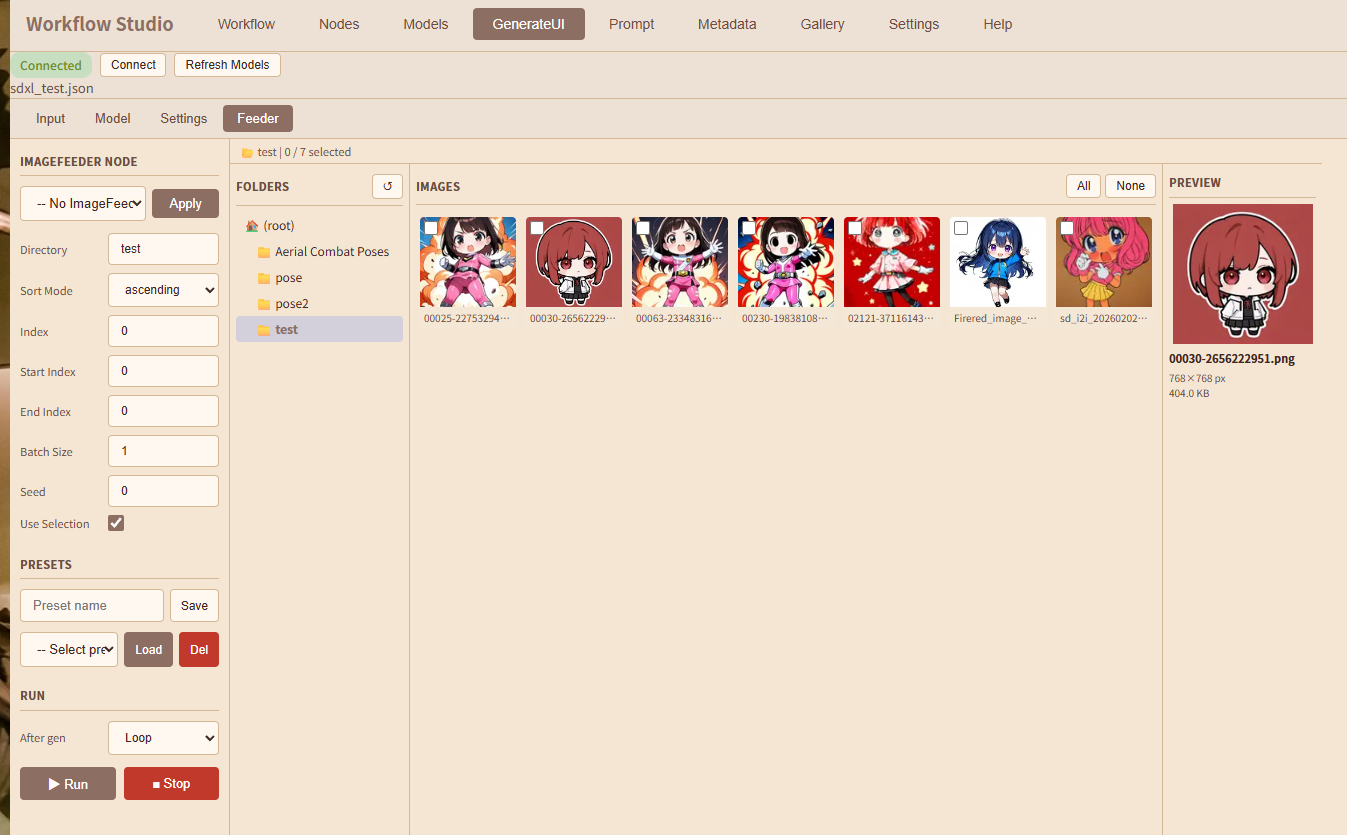Click the pose2 folder icon

[x=264, y=304]
